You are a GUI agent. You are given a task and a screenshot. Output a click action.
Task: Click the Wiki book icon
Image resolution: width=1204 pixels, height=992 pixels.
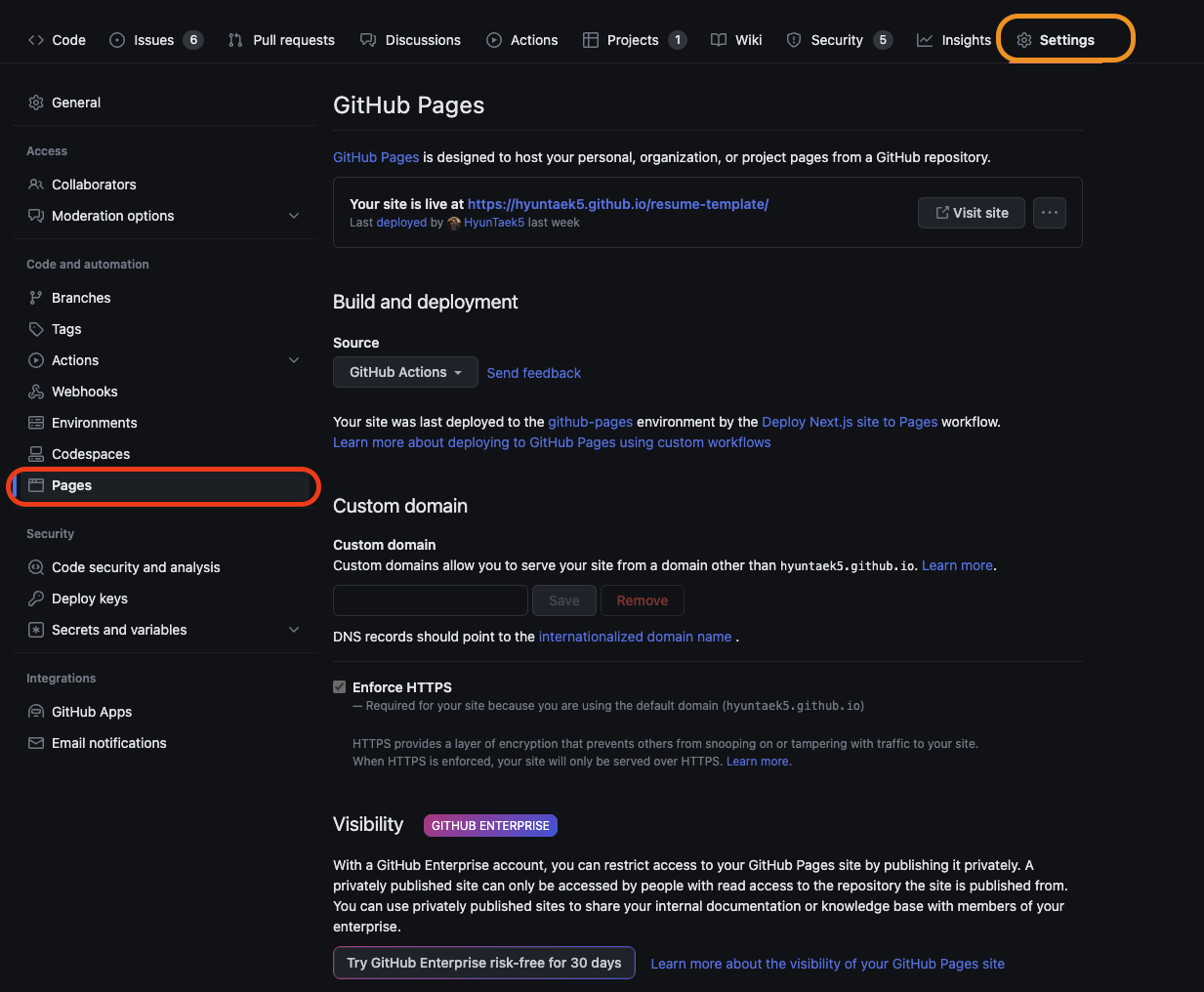(719, 40)
